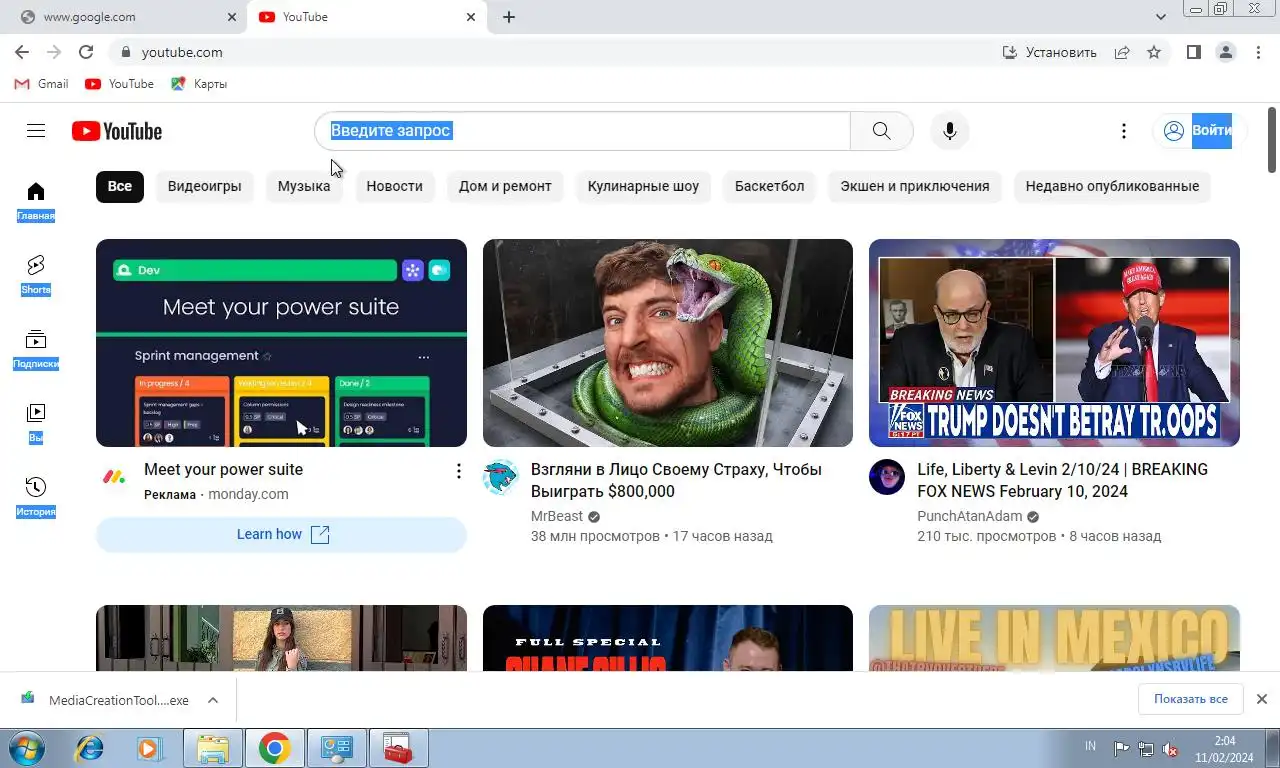The image size is (1280, 768).
Task: Open the PunchAtanAdam channel name link
Action: click(x=970, y=516)
